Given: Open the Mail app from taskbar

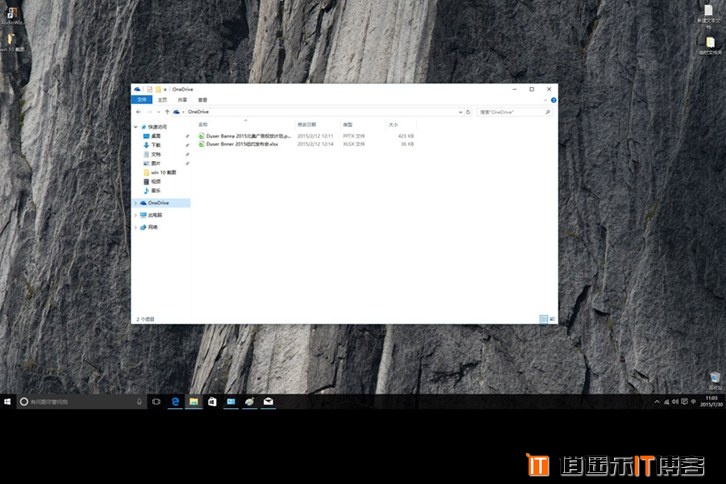Looking at the screenshot, I should point(268,402).
